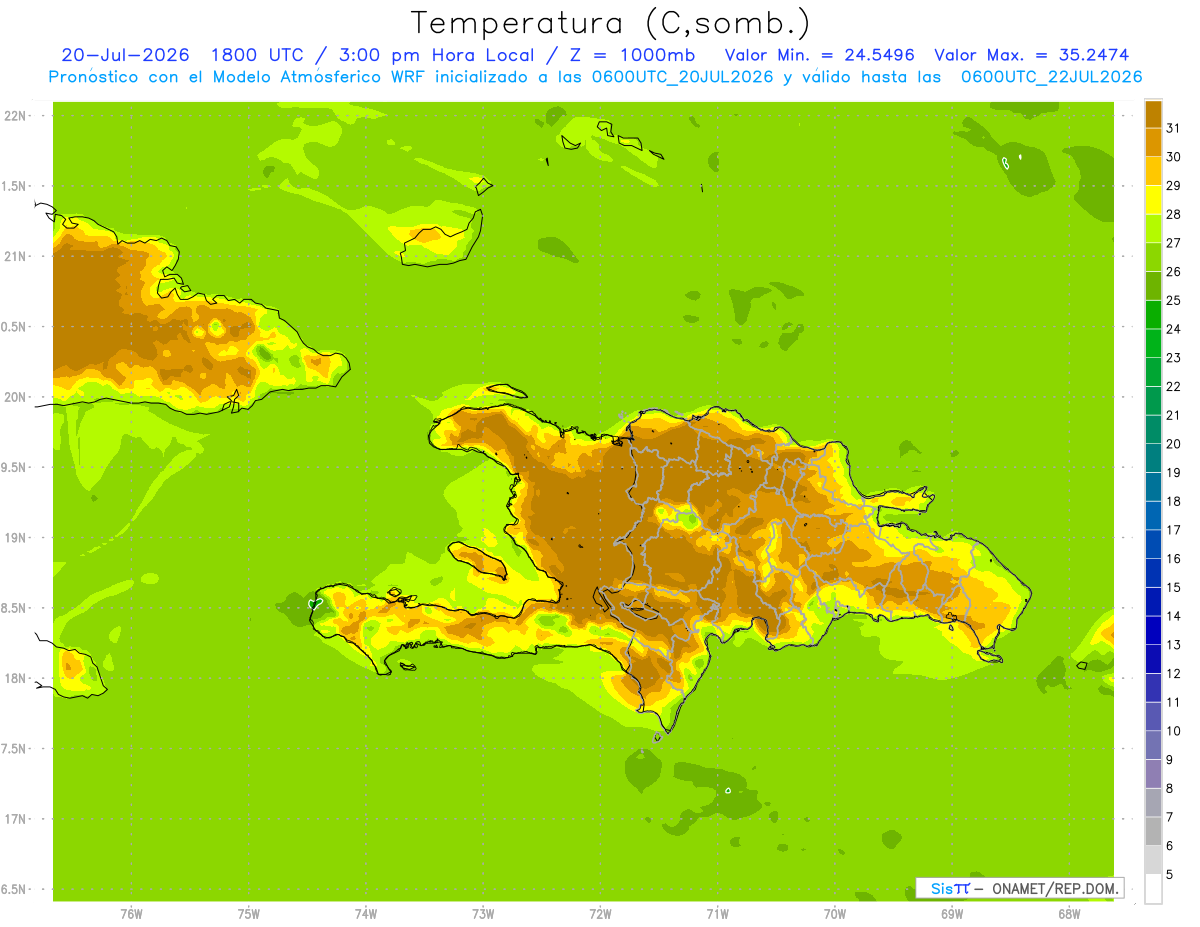Click the "0600UTC_22JUL2026" valid-until time

pyautogui.click(x=1051, y=77)
